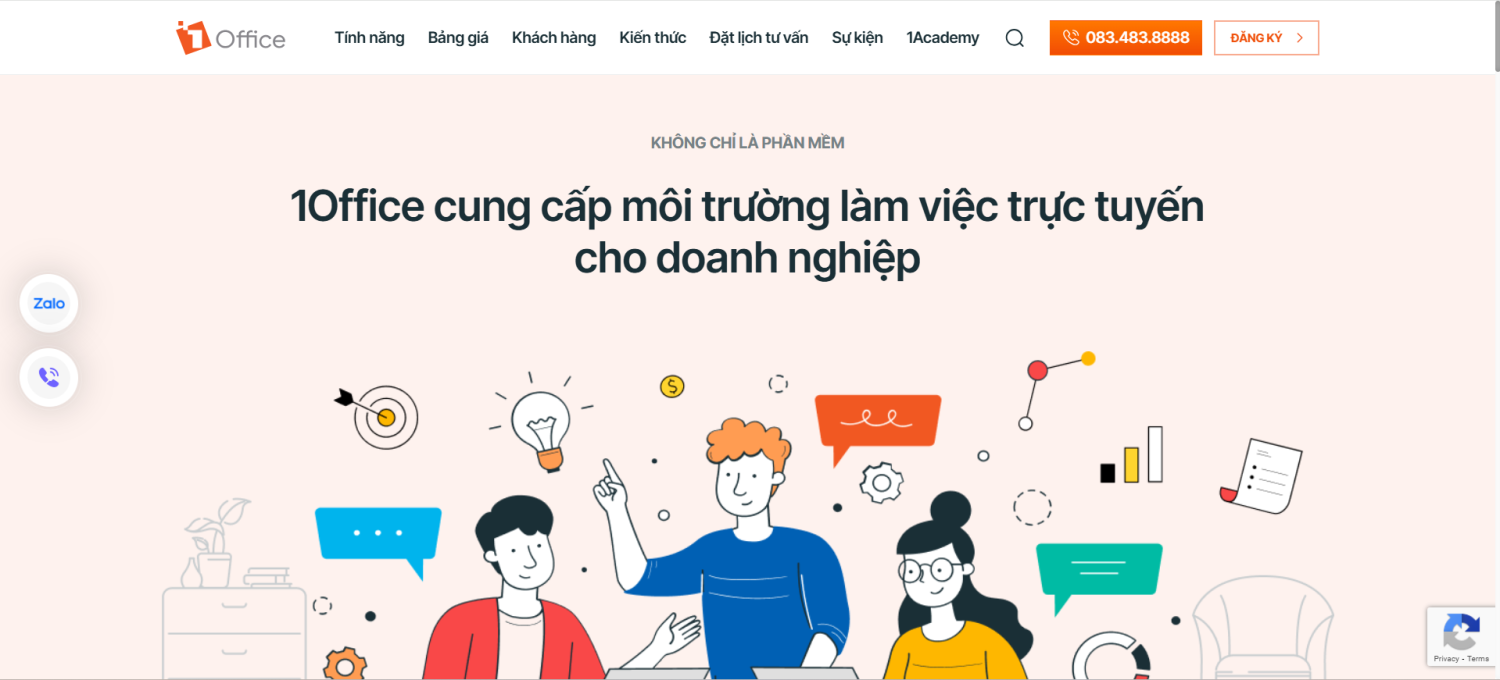The height and width of the screenshot is (680, 1500).
Task: Open the search magnifier icon
Action: 1014,38
